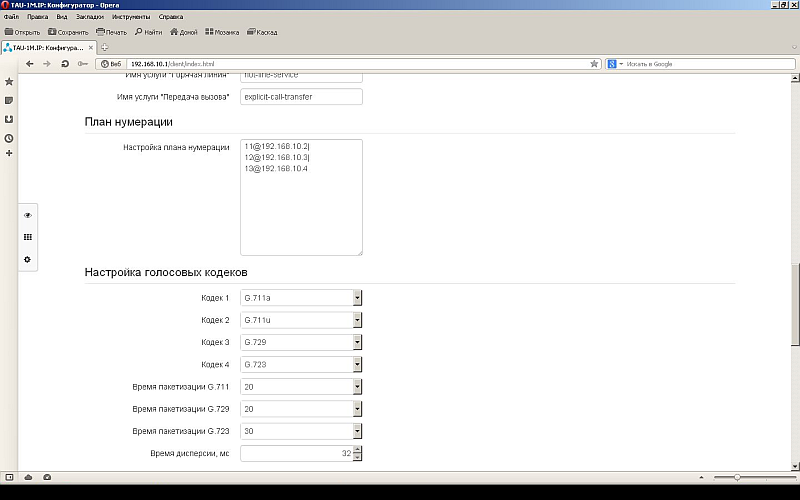The height and width of the screenshot is (500, 800).
Task: Toggle panels icon in status bar
Action: tap(9, 478)
